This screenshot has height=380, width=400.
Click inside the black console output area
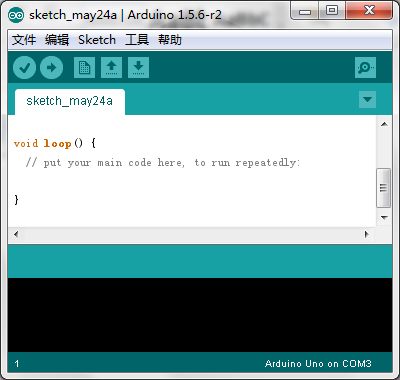click(x=200, y=315)
